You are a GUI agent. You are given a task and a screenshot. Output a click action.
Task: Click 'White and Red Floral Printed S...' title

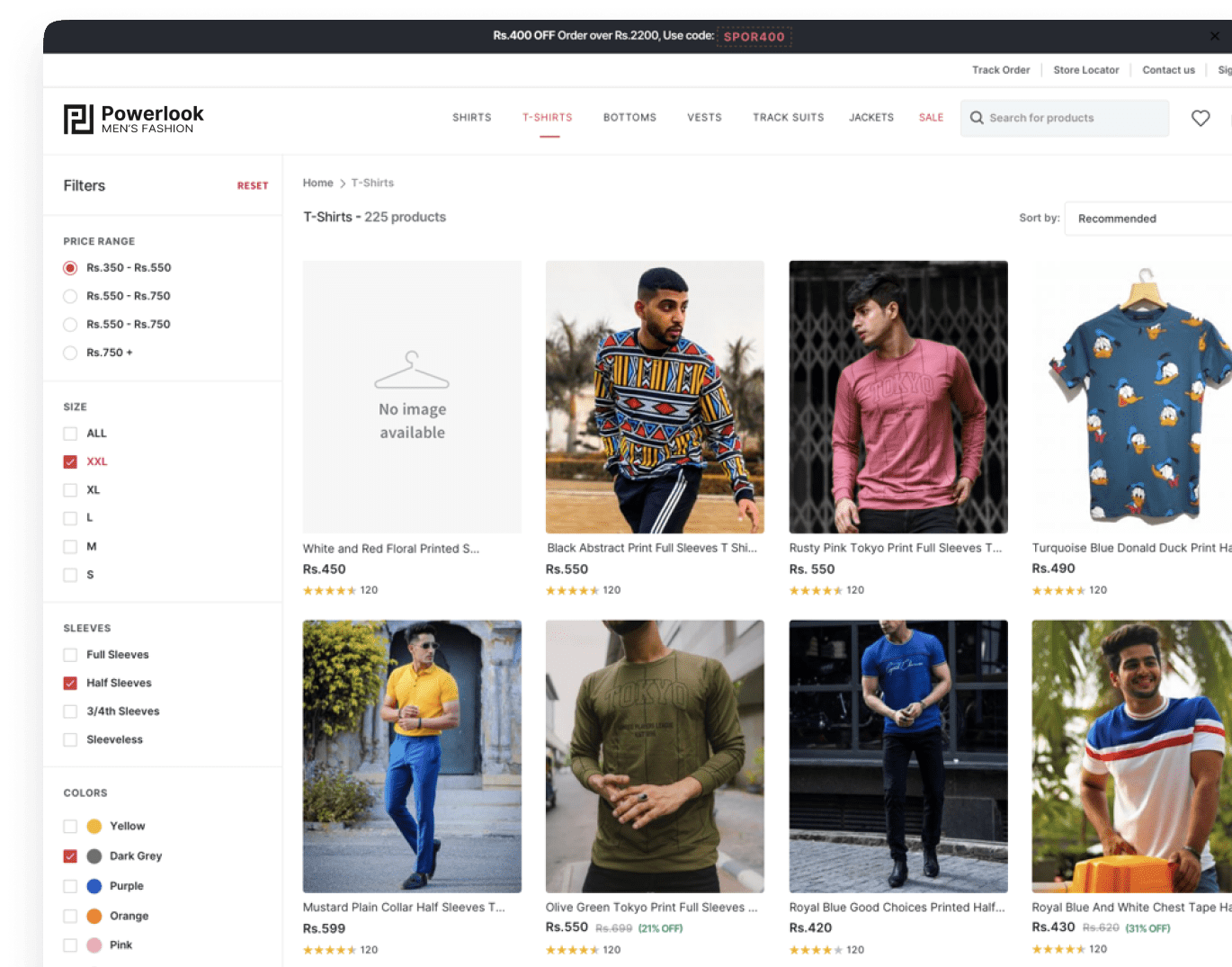click(x=391, y=549)
